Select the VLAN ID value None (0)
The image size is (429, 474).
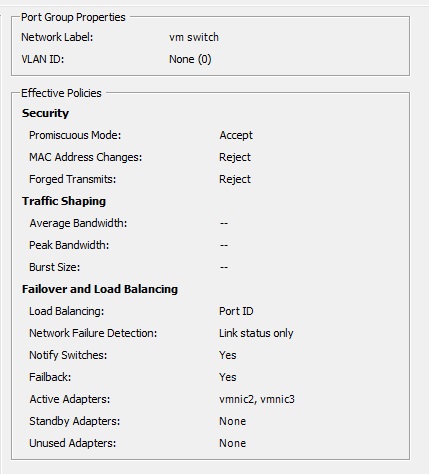click(x=190, y=59)
